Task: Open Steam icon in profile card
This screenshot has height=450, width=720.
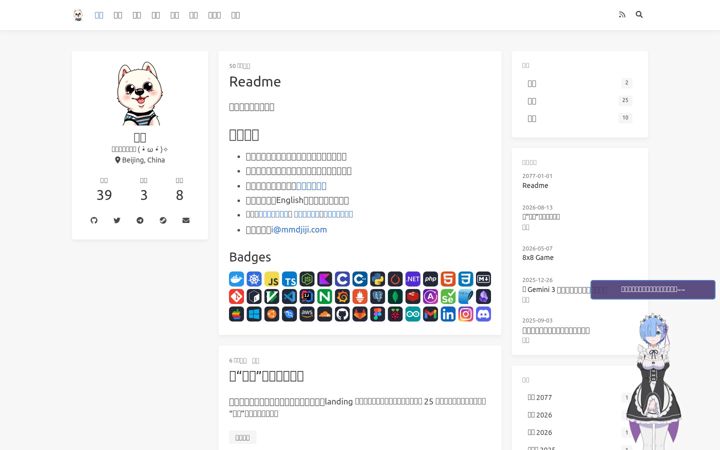Action: [163, 220]
